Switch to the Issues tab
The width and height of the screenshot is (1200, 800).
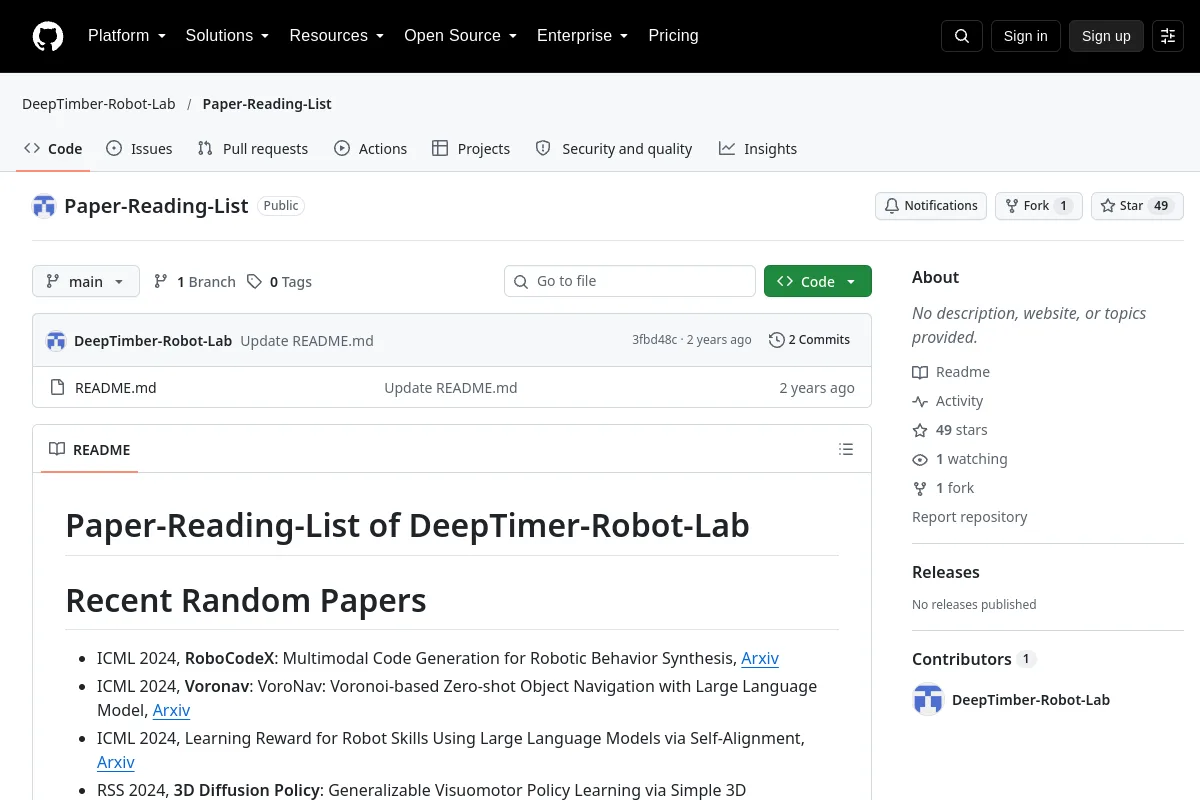coord(139,149)
